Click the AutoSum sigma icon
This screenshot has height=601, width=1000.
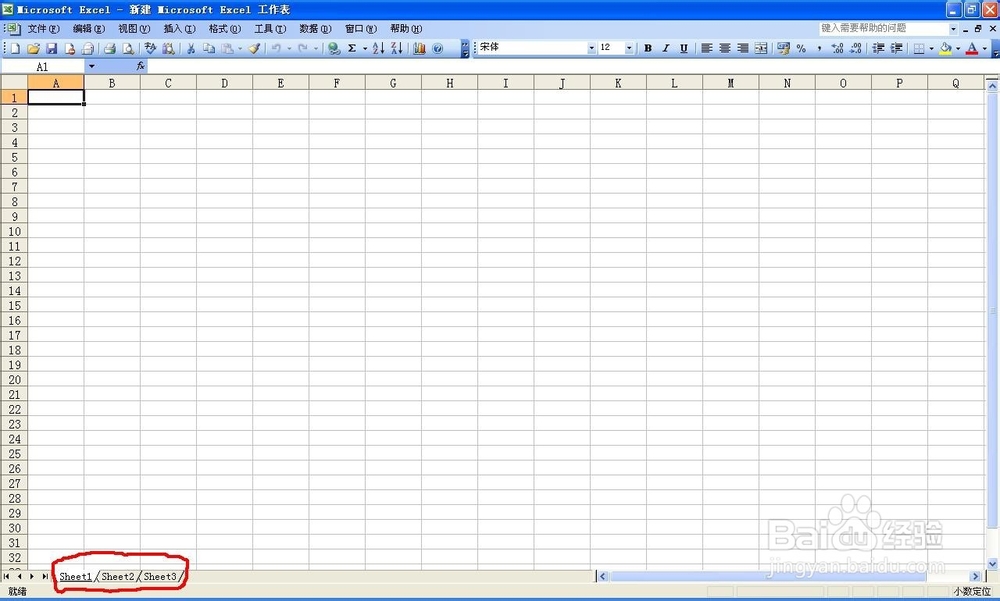click(351, 48)
